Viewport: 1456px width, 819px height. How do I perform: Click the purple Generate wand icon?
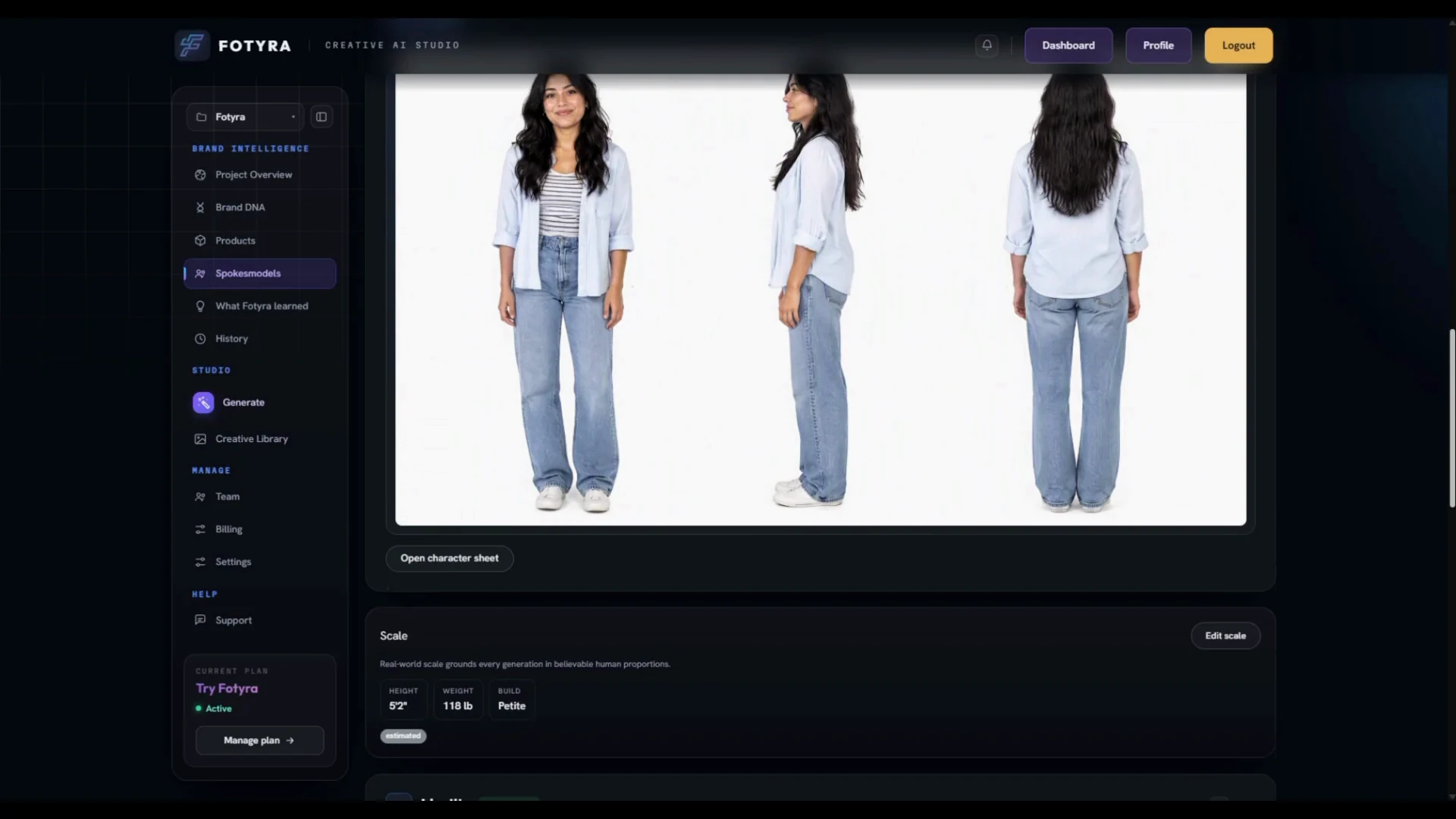203,403
